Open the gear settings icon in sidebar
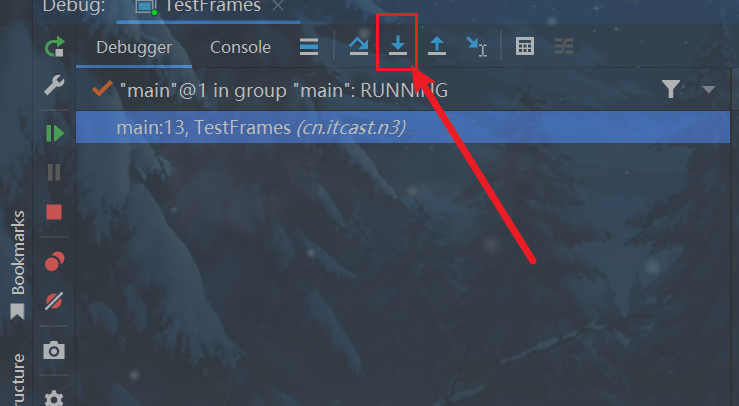The height and width of the screenshot is (406, 739). pos(54,399)
